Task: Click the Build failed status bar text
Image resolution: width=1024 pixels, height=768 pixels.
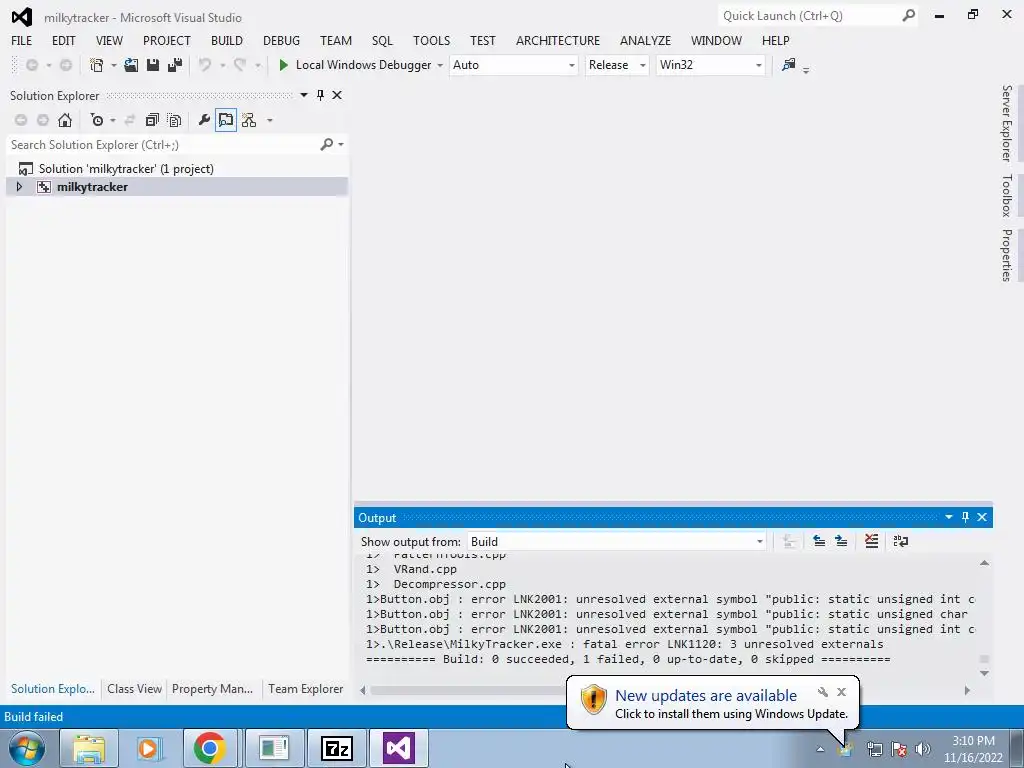Action: [33, 716]
